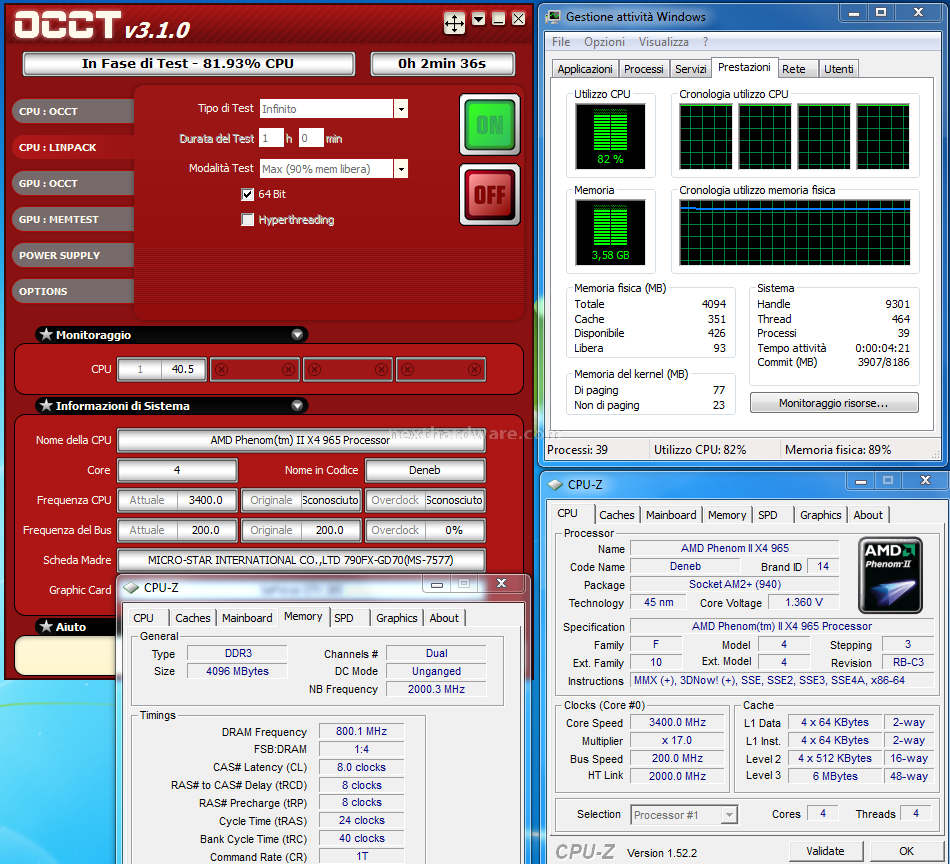Open Caches tab in the CPU-Z CPU-tab window
950x864 pixels.
(x=616, y=515)
